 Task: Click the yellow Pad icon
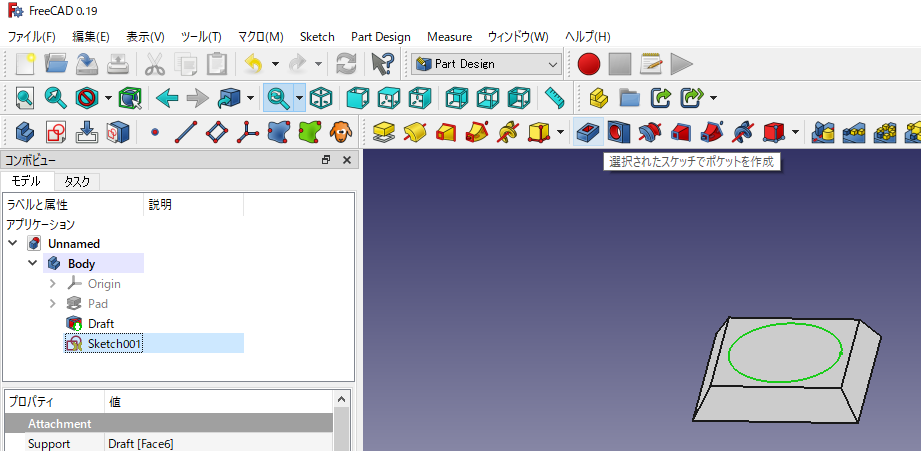click(384, 132)
